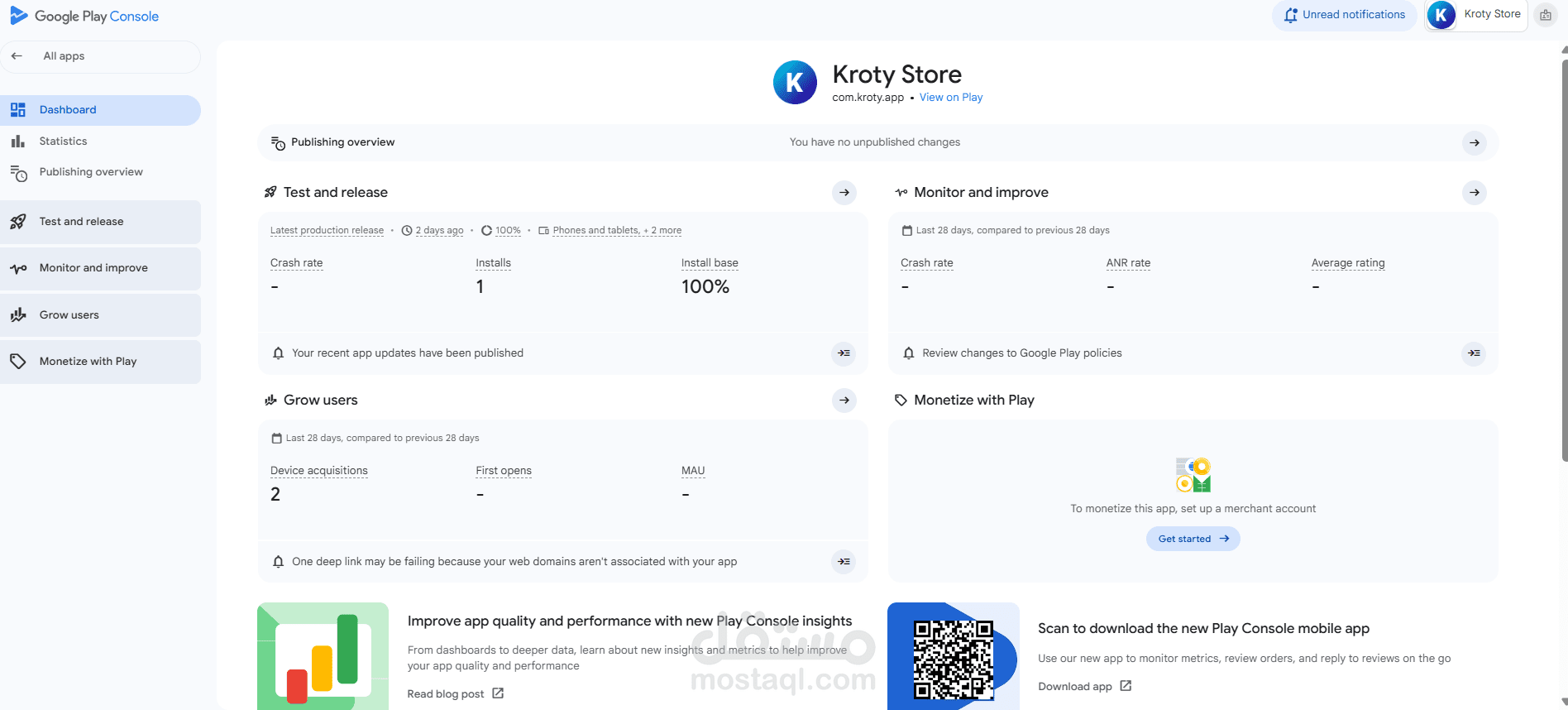
Task: Open the deep link failing notification arrow
Action: (x=844, y=562)
